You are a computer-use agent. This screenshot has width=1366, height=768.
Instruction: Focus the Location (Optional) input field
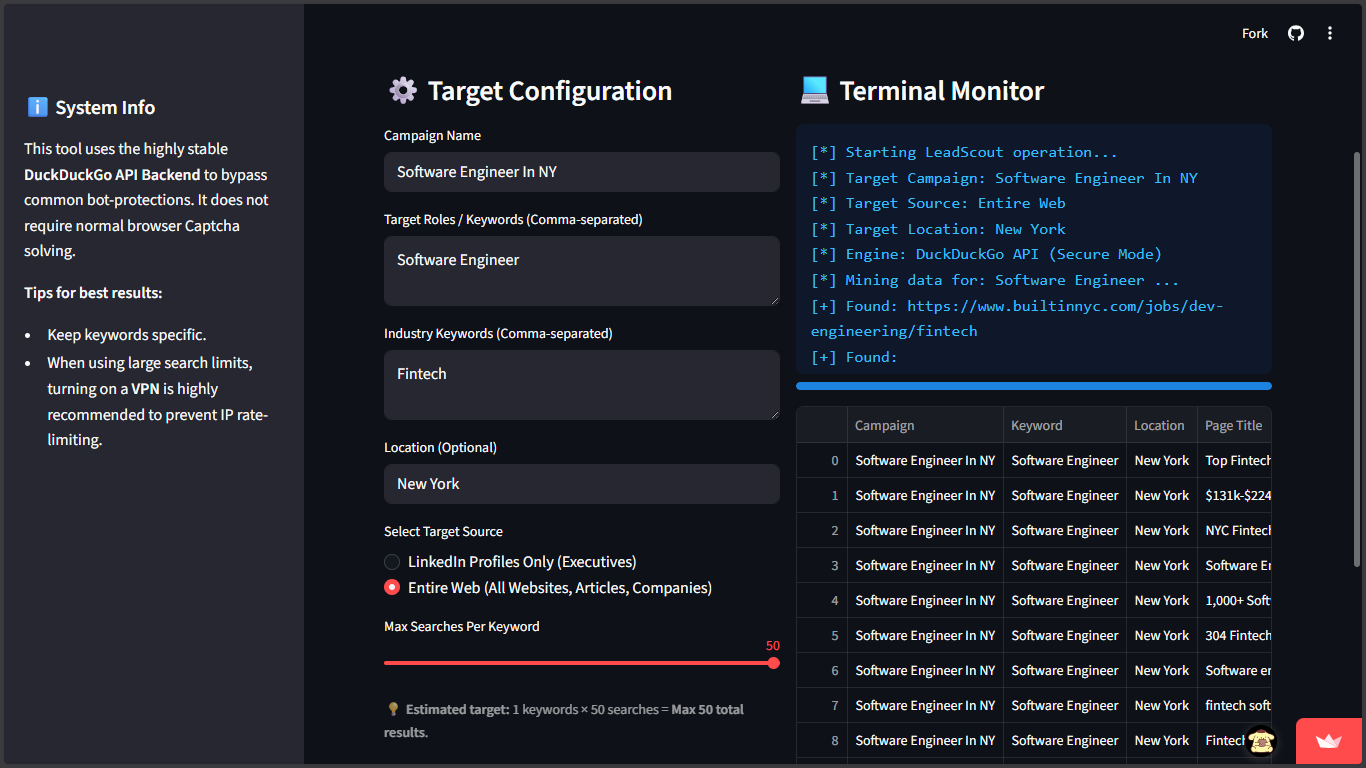pyautogui.click(x=582, y=484)
